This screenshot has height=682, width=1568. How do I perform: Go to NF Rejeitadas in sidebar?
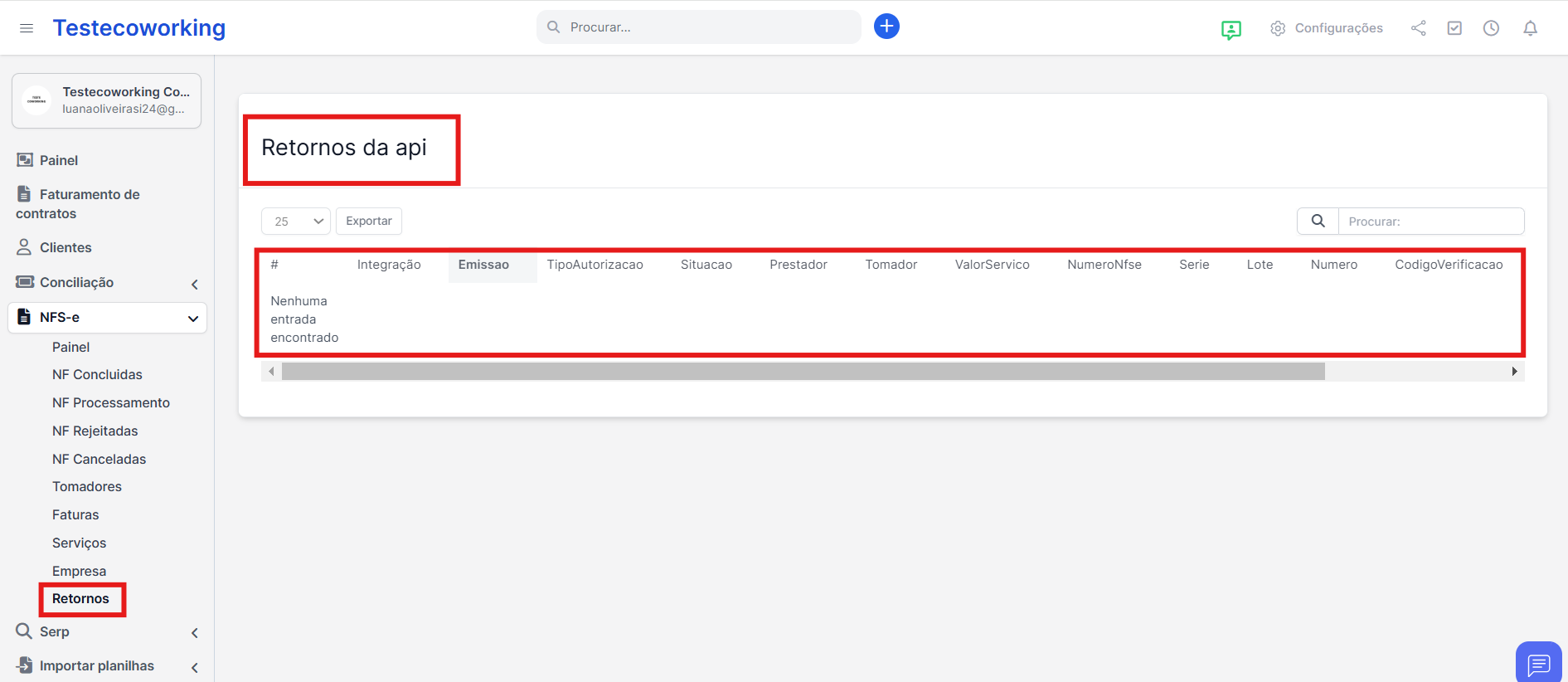95,431
